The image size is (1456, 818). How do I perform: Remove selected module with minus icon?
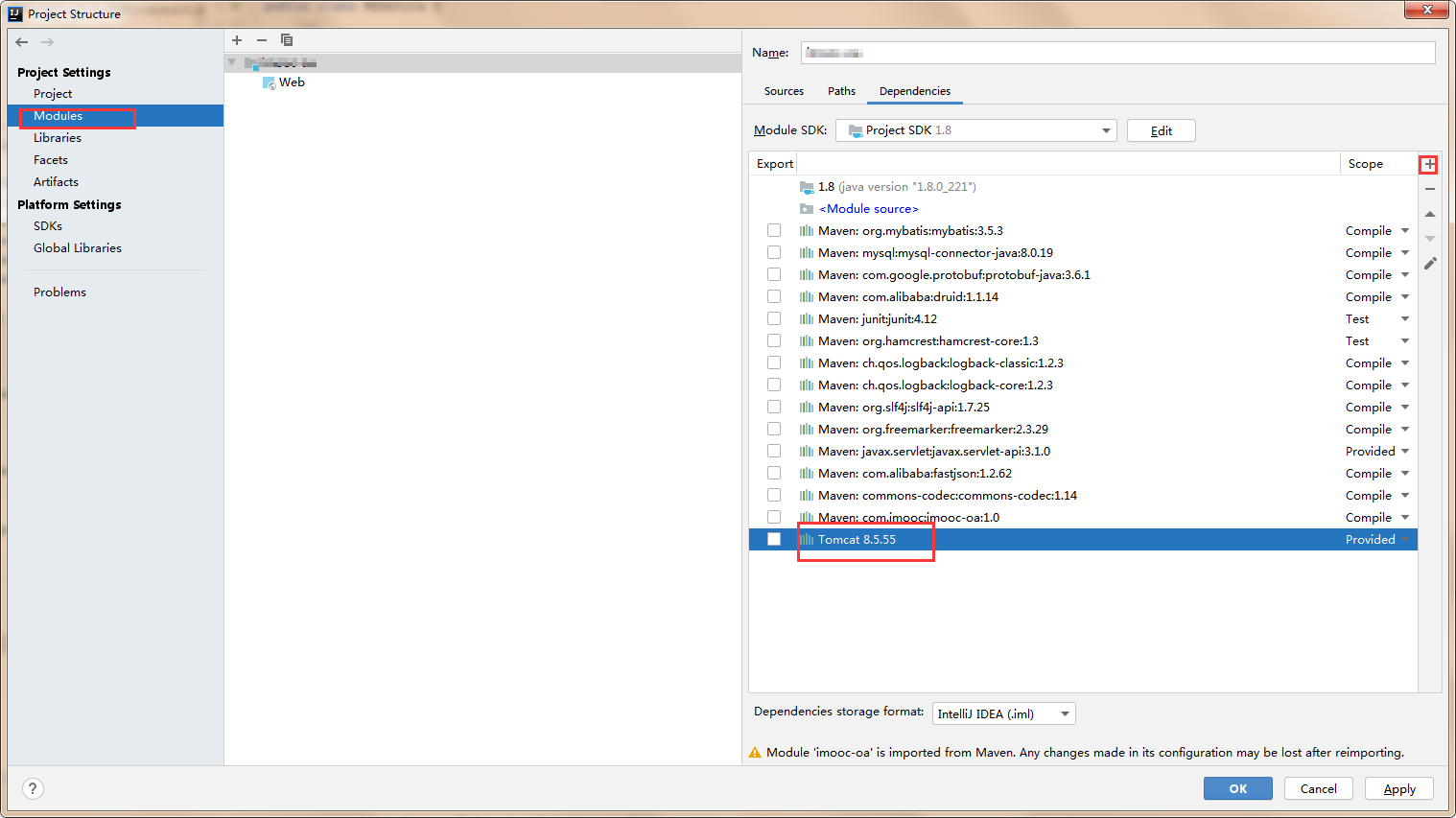pyautogui.click(x=262, y=40)
